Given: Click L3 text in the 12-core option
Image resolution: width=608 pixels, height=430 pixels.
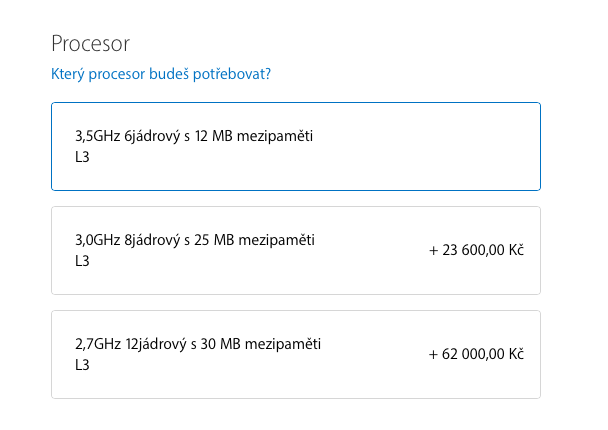Looking at the screenshot, I should [x=83, y=365].
